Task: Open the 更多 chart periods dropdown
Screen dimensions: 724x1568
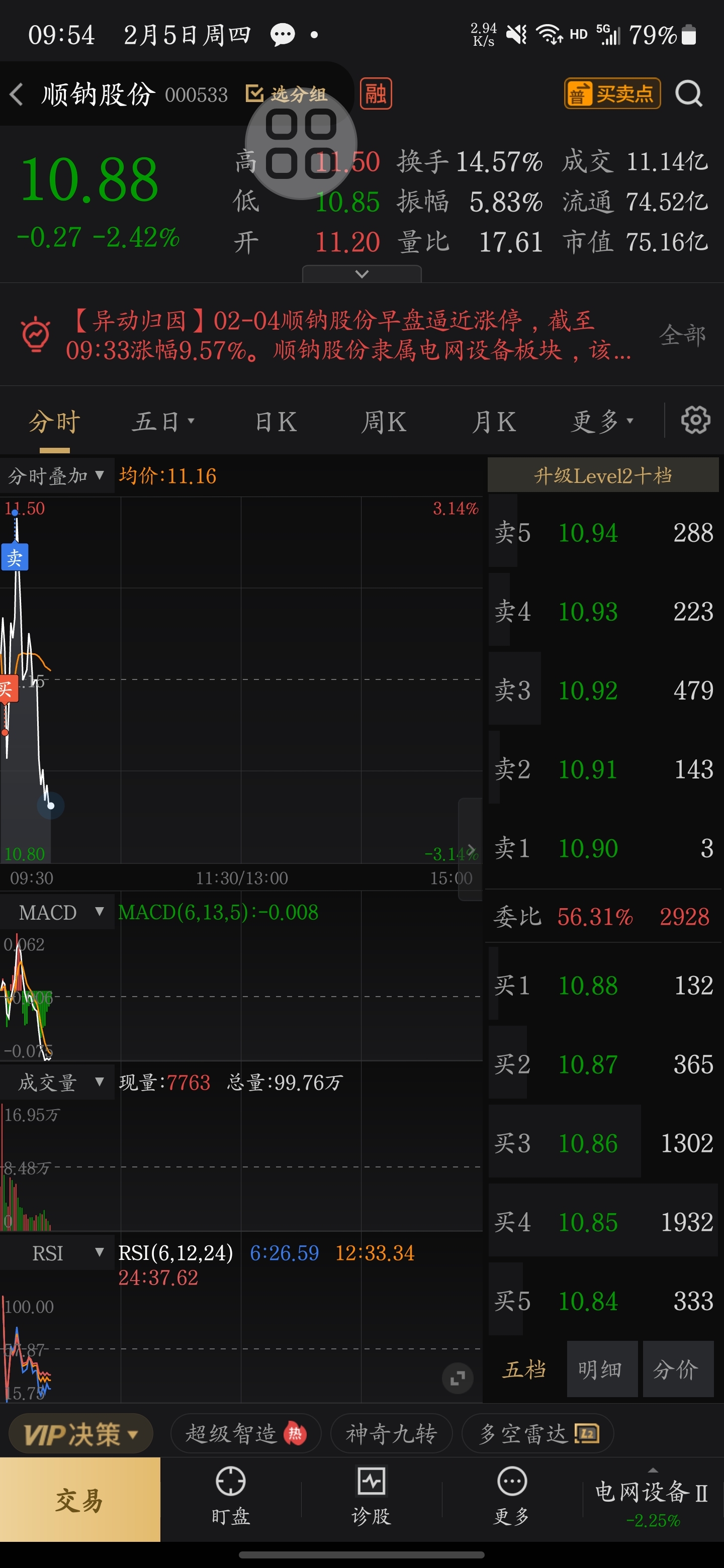Action: (x=602, y=422)
